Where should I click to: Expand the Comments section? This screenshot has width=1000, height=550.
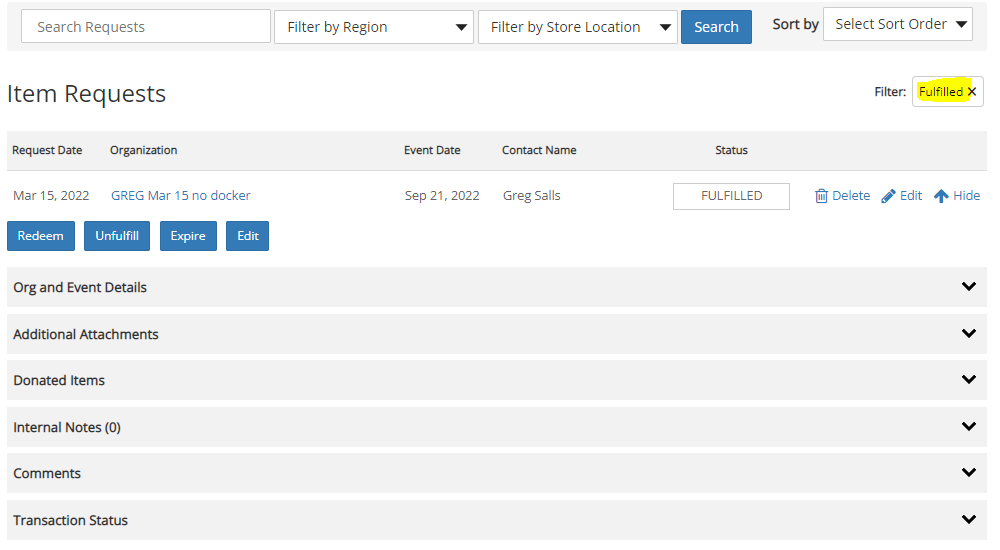tap(497, 473)
